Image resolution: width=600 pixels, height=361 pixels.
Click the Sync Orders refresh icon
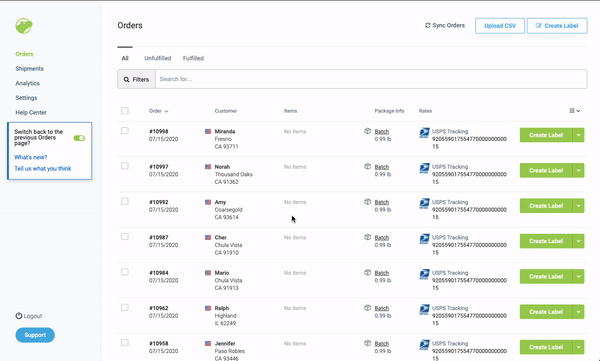pos(427,25)
